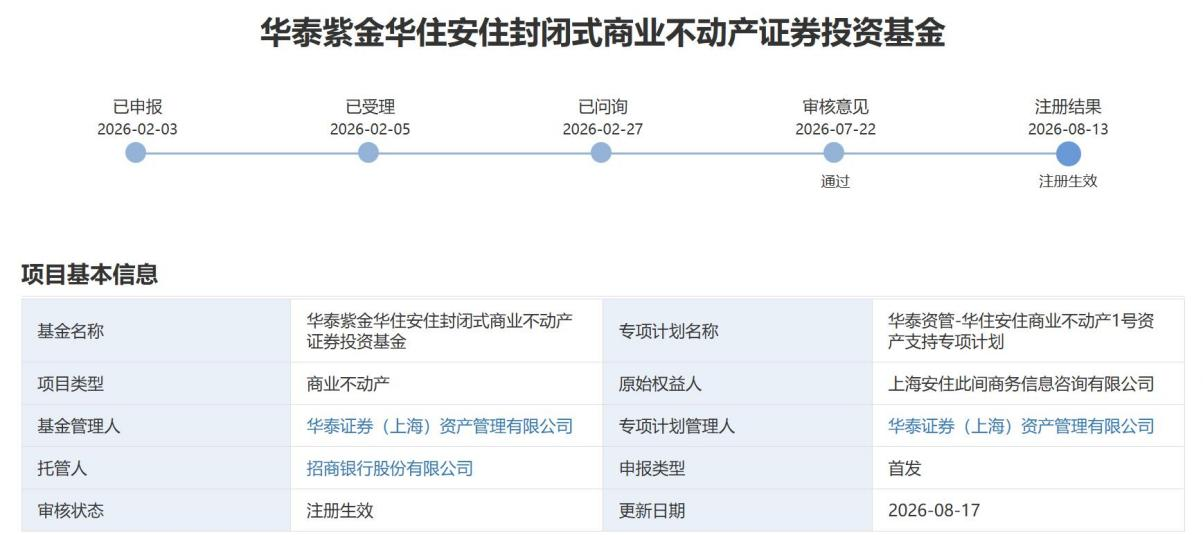Click the 申报类型 header cell

(x=737, y=468)
